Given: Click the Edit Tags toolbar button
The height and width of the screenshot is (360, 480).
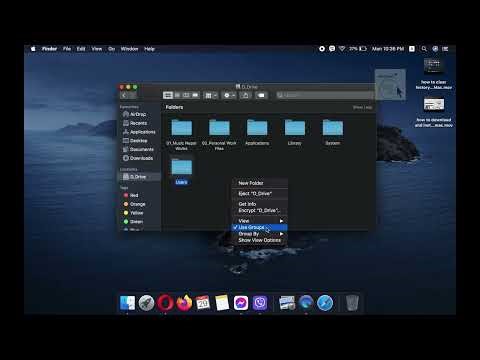Looking at the screenshot, I should 261,95.
